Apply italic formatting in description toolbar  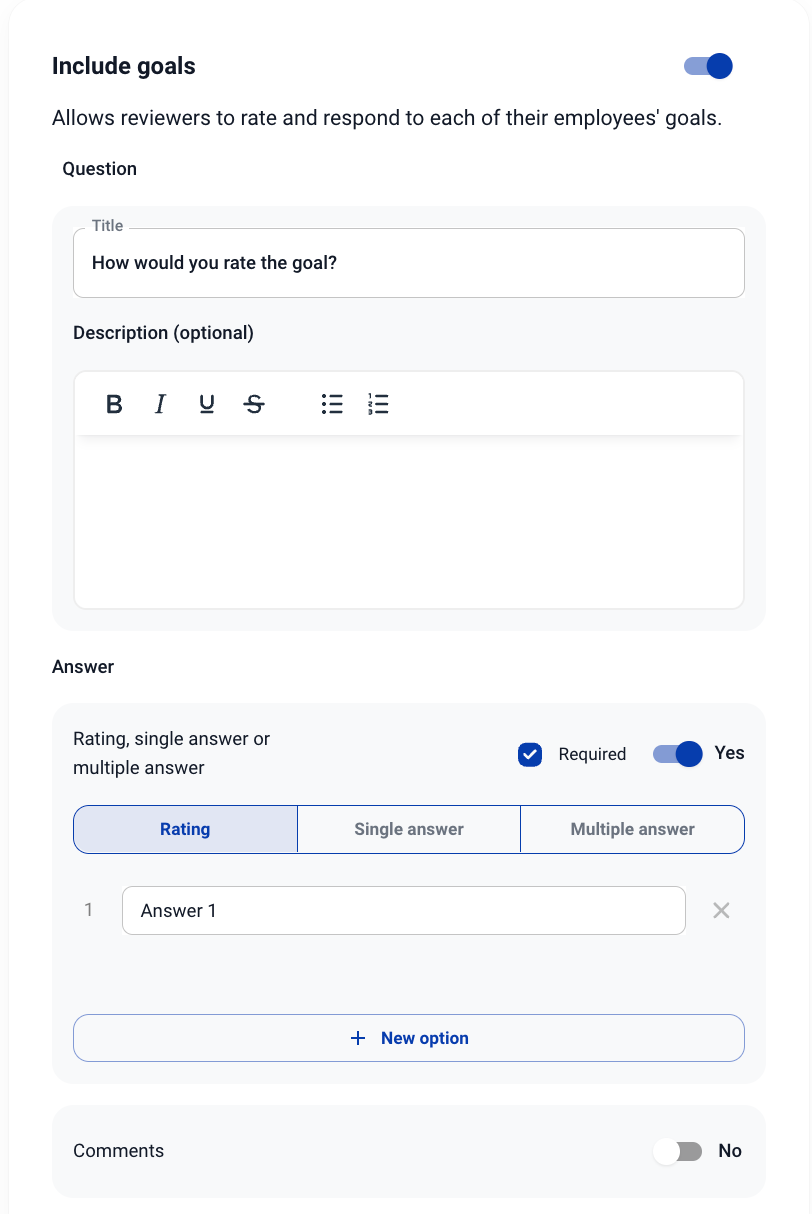pyautogui.click(x=160, y=404)
